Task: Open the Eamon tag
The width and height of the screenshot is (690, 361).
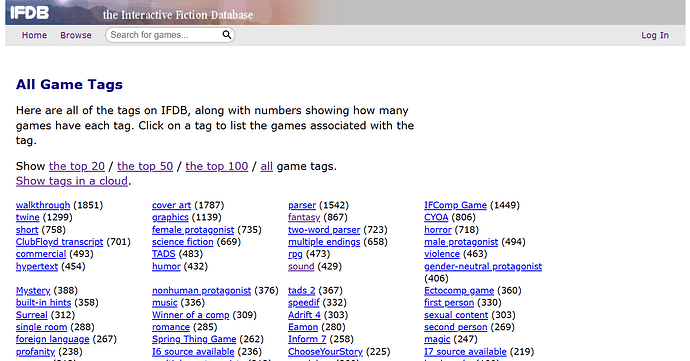Action: (303, 327)
